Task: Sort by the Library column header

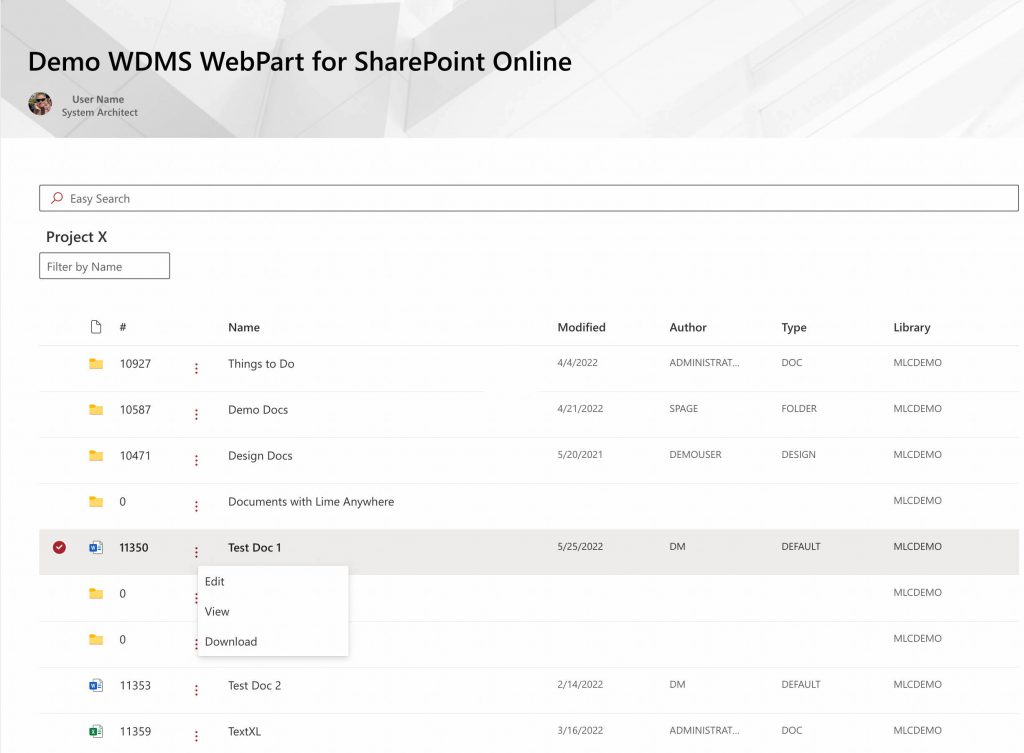Action: tap(912, 327)
